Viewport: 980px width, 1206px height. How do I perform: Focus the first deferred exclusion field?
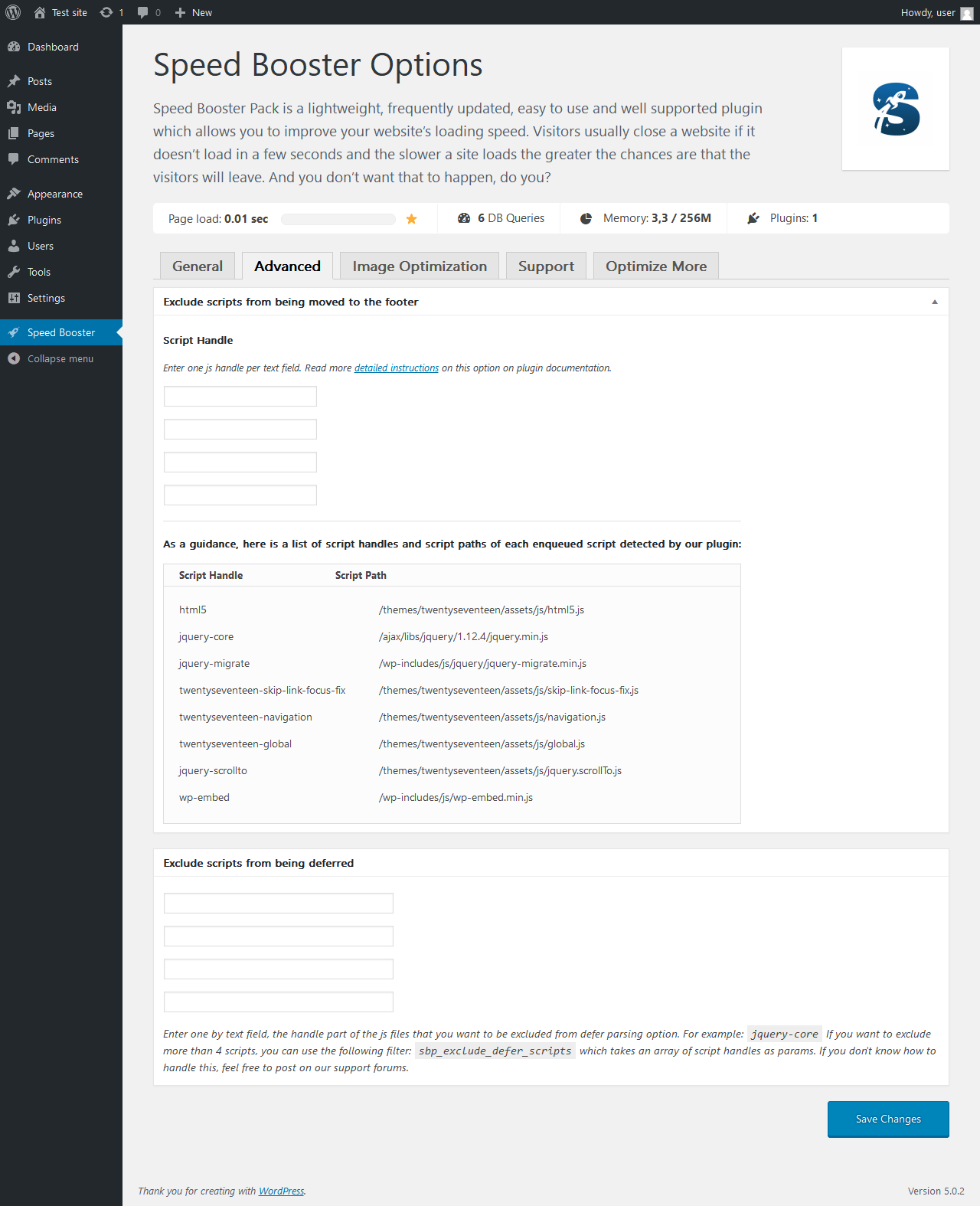[x=279, y=903]
